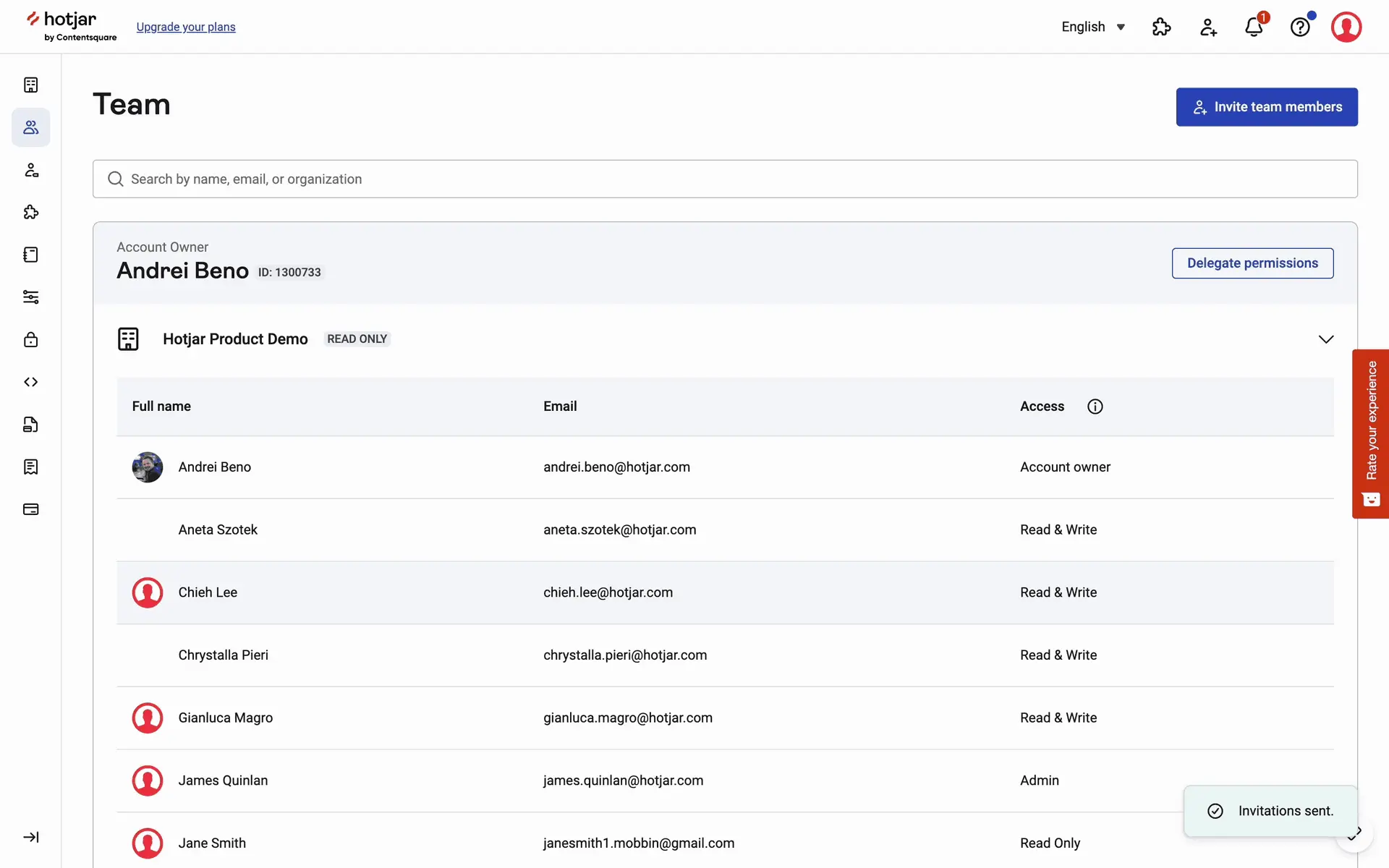Viewport: 1389px width, 868px height.
Task: Open the Team sidebar icon
Action: coord(30,127)
